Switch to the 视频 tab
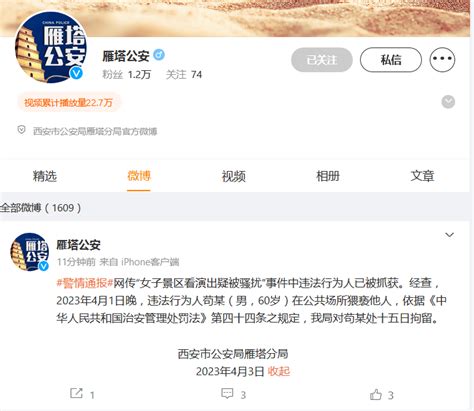This screenshot has width=474, height=411. pyautogui.click(x=233, y=176)
